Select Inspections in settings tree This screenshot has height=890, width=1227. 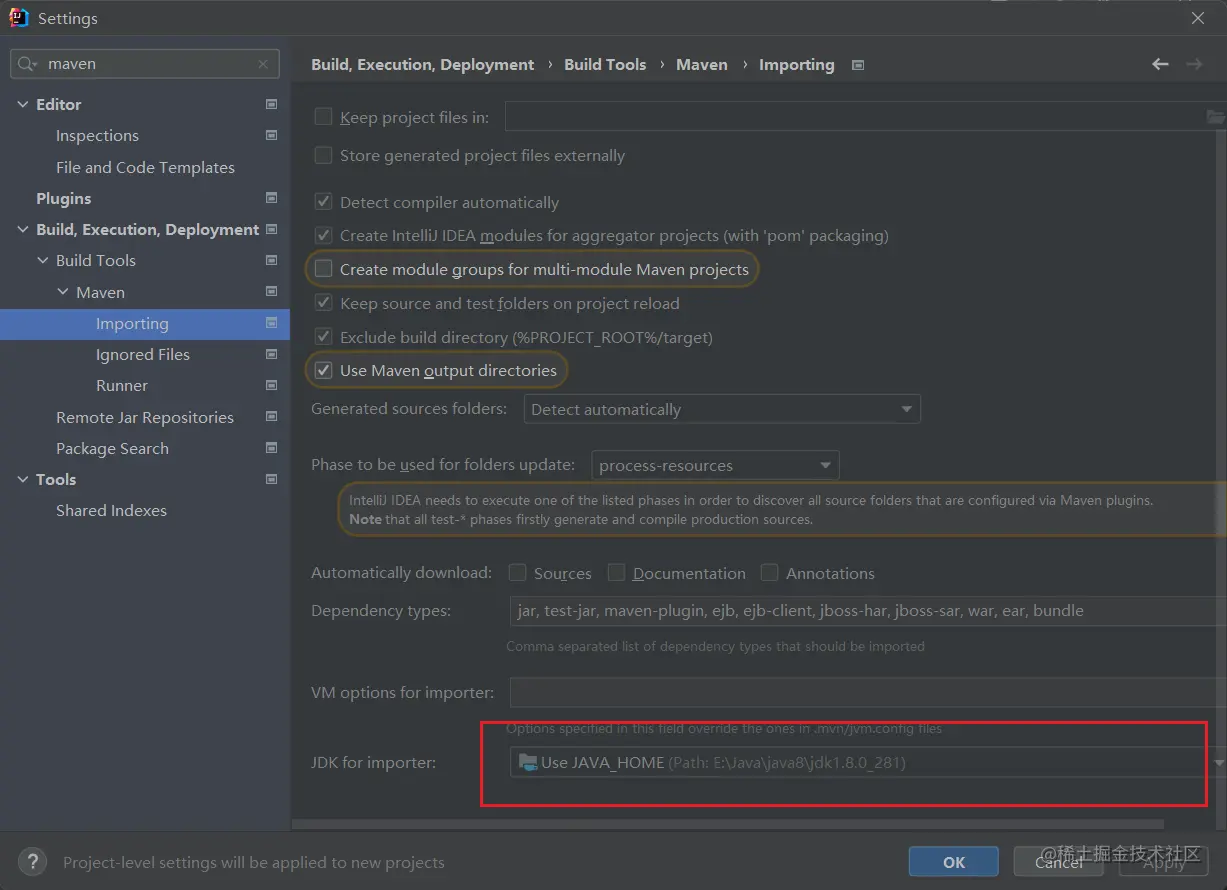[97, 135]
